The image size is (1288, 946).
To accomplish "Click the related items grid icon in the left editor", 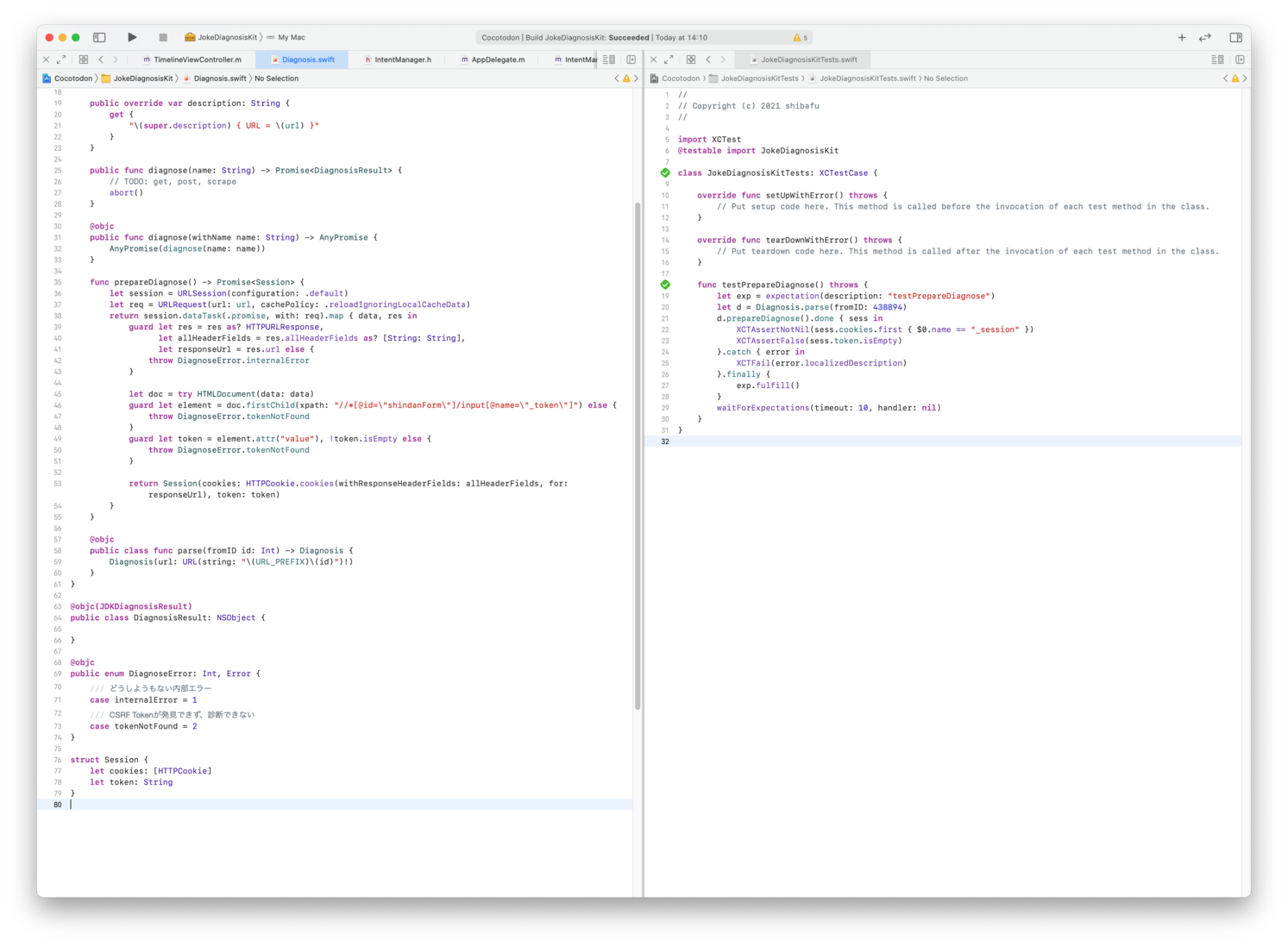I will (x=84, y=60).
